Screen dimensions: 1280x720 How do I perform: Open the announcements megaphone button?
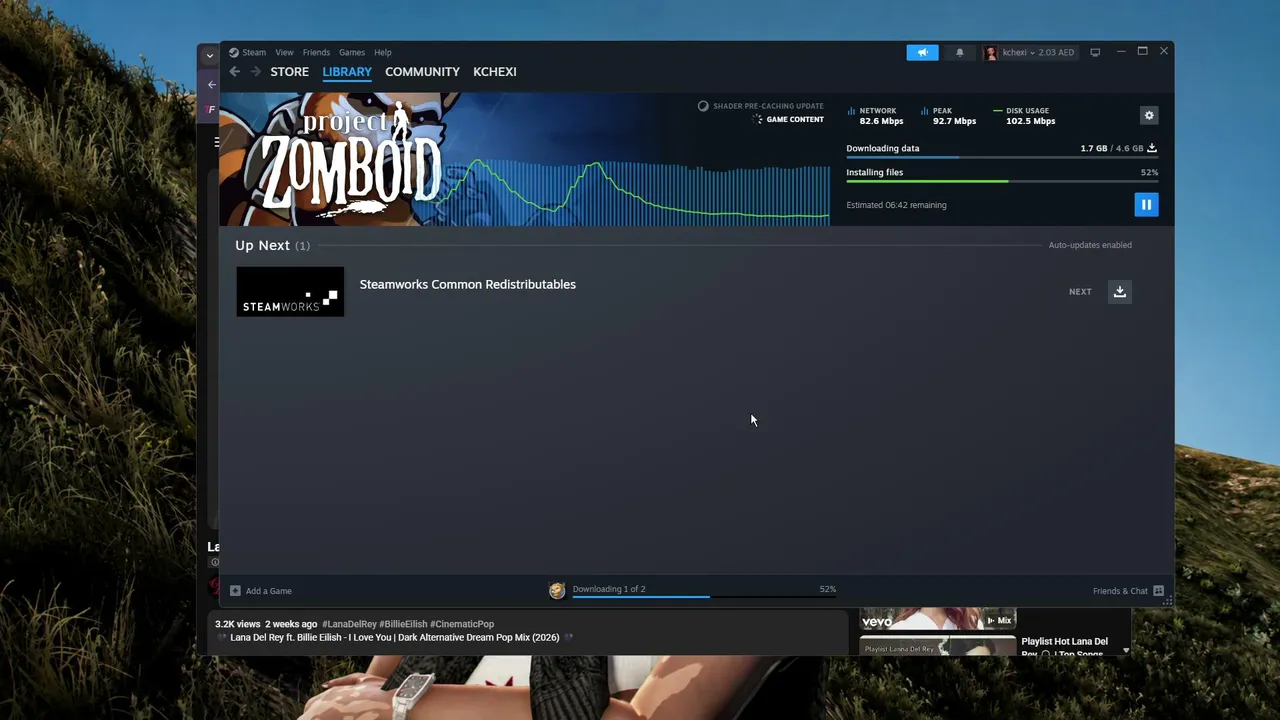923,52
